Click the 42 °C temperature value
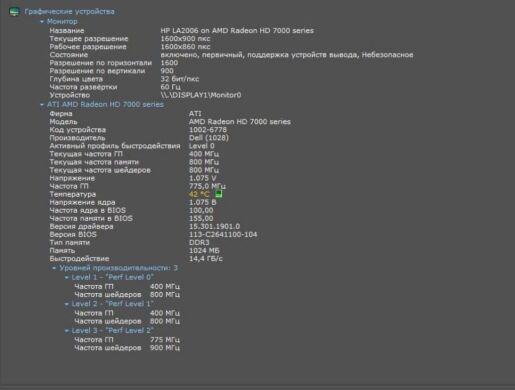 [199, 194]
